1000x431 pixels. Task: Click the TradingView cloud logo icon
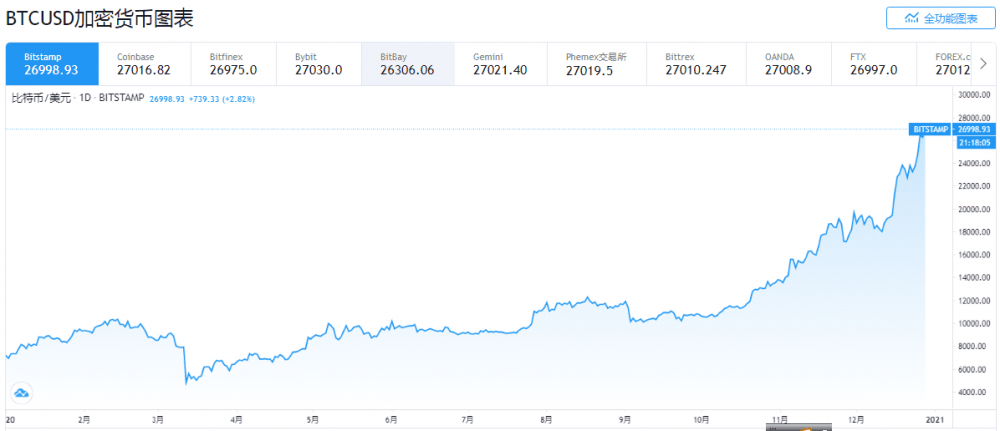pos(20,392)
